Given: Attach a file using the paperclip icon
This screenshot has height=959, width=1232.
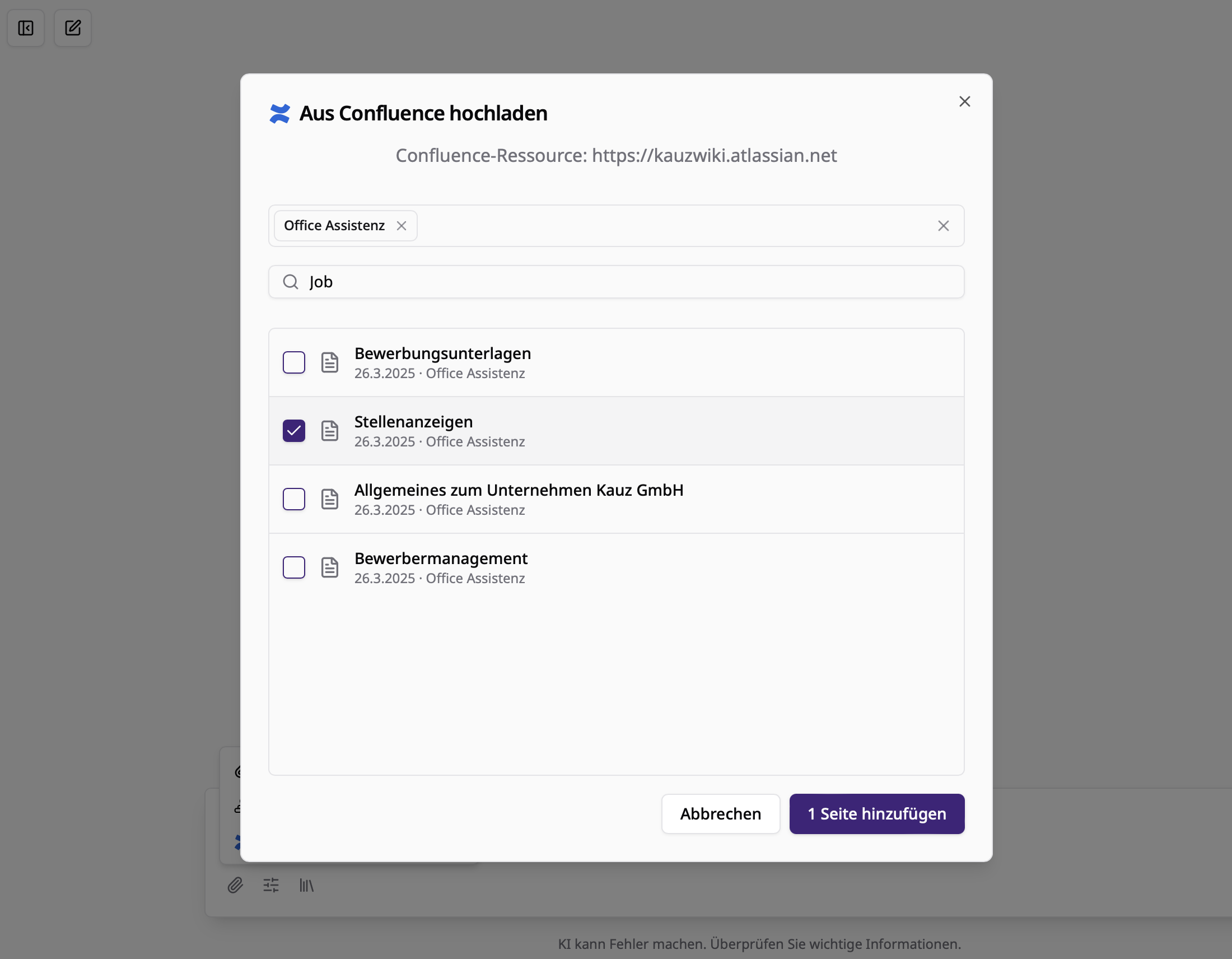Looking at the screenshot, I should coord(235,885).
